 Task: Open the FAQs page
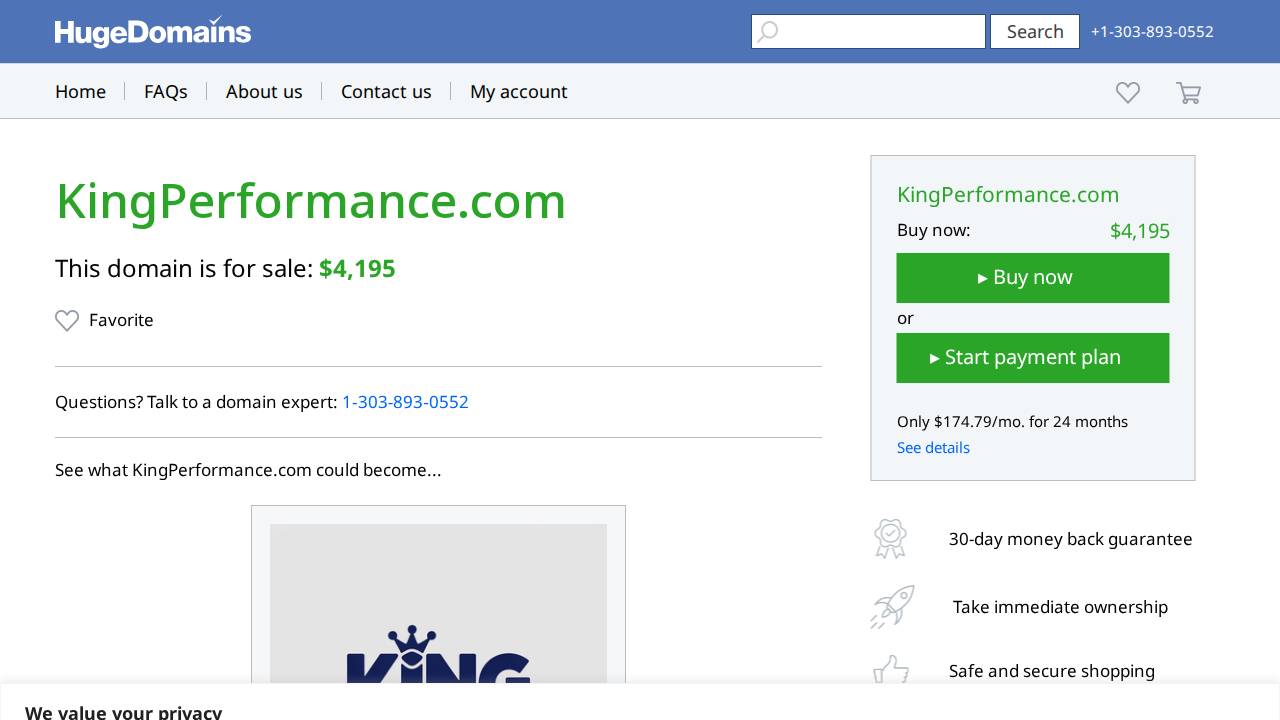166,91
